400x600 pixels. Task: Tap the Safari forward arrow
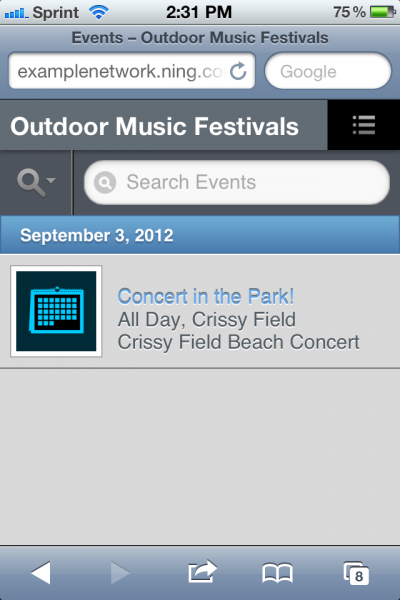[120, 573]
